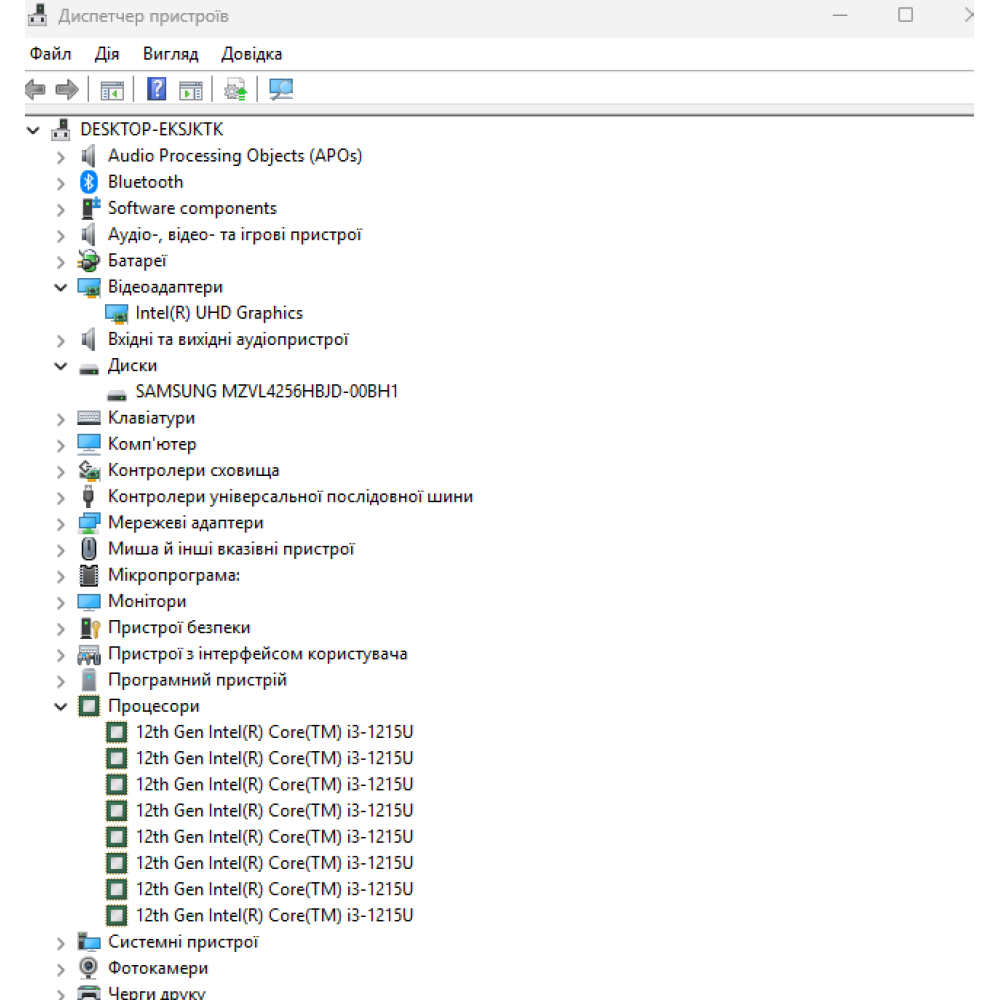Open the Довідка menu
Image resolution: width=1000 pixels, height=1000 pixels.
click(251, 54)
